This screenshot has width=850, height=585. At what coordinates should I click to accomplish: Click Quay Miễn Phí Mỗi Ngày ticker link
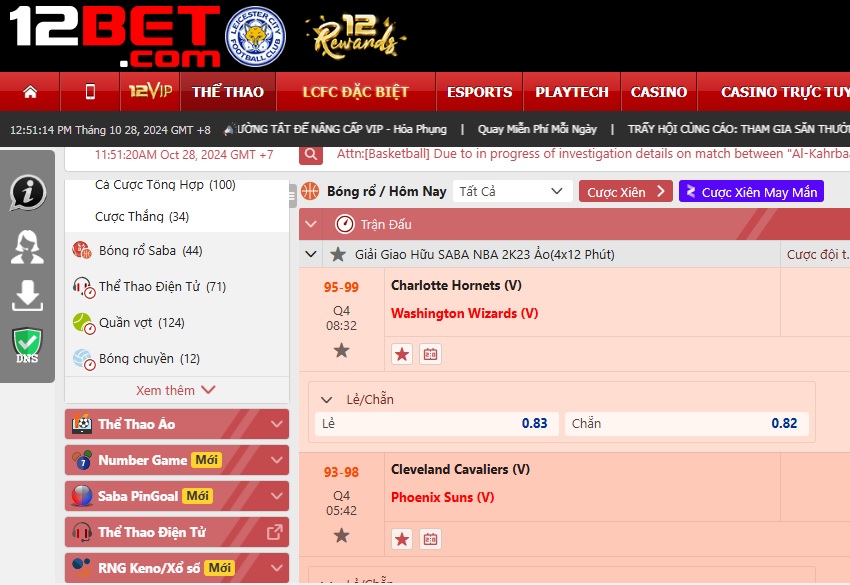(537, 129)
